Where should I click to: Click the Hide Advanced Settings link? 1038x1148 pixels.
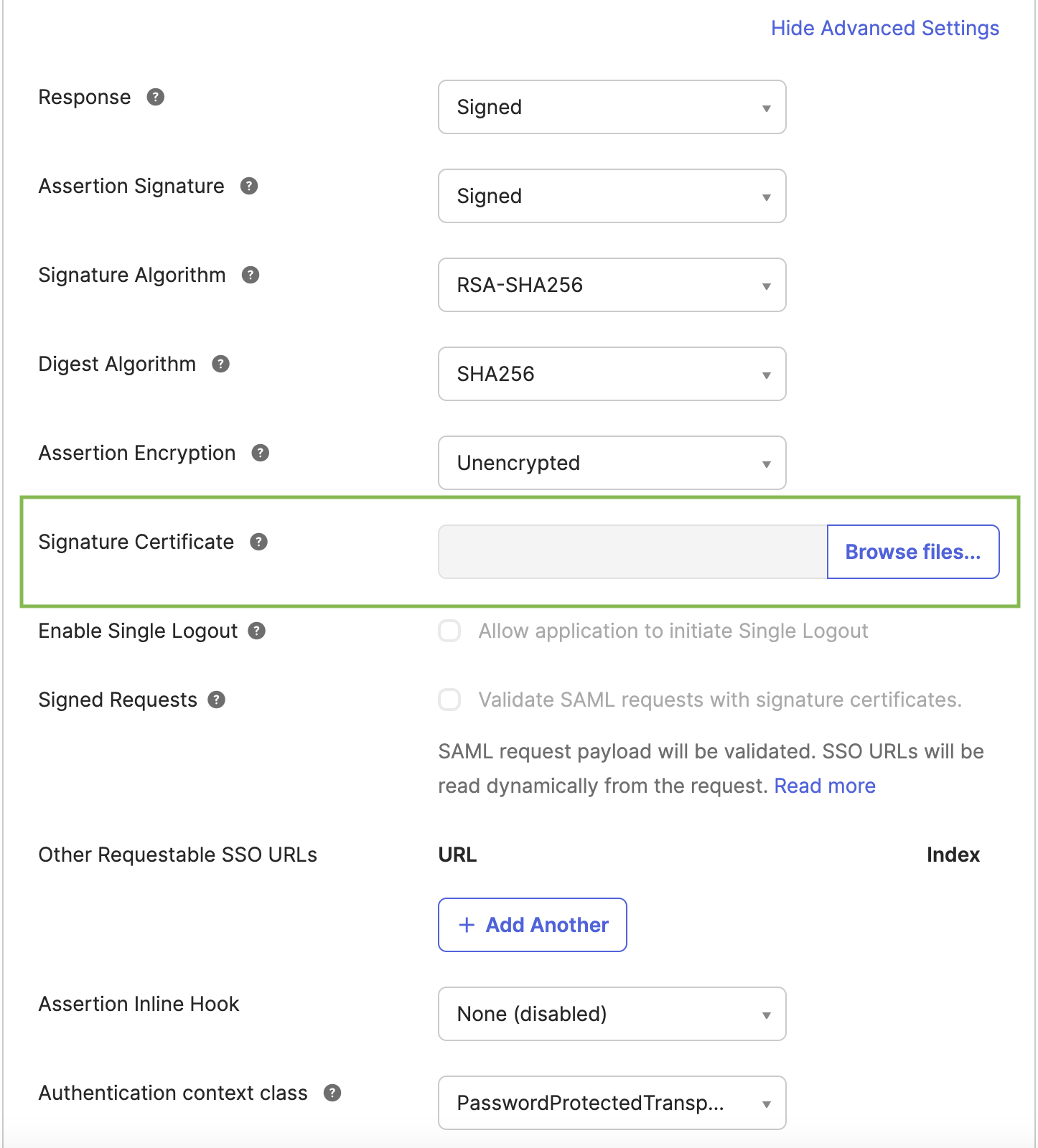(884, 28)
